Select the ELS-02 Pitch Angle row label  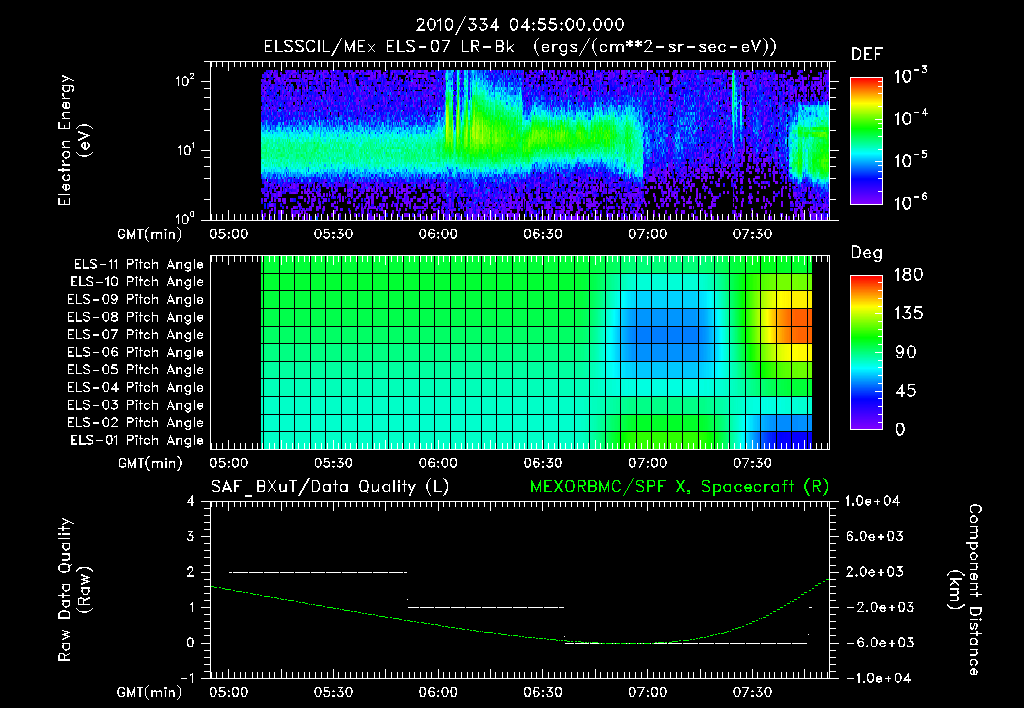(136, 423)
